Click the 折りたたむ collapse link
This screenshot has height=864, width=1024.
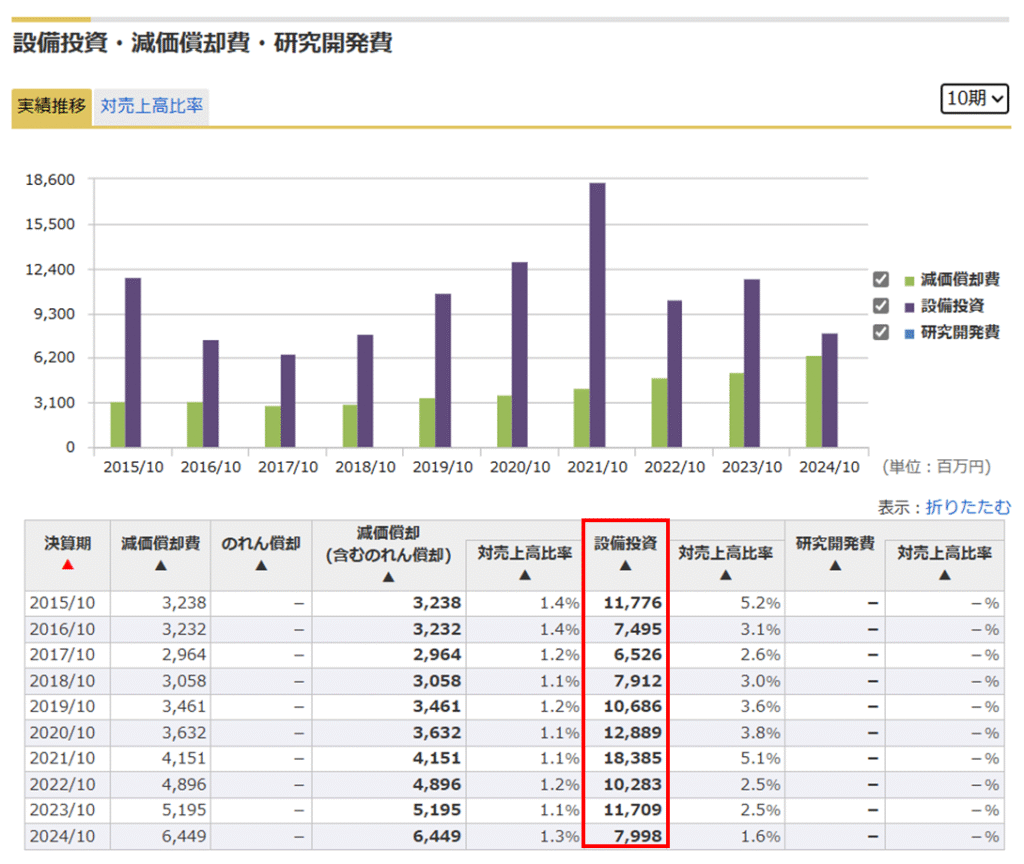(x=968, y=507)
